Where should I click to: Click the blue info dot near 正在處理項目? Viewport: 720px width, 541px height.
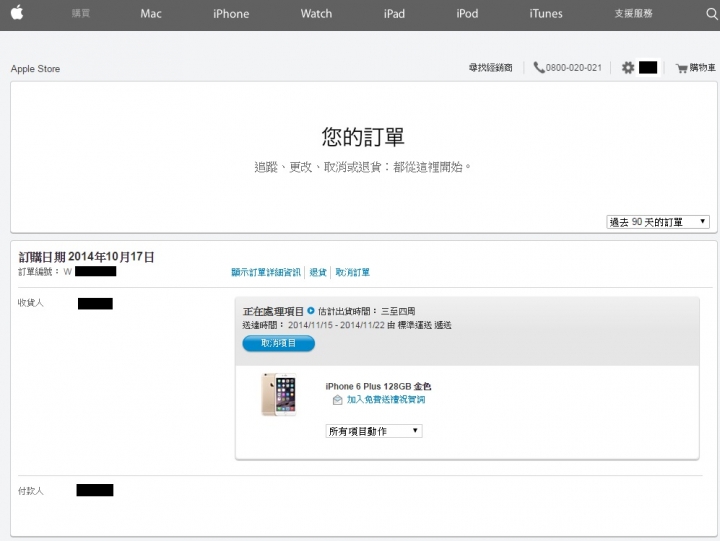[x=311, y=310]
